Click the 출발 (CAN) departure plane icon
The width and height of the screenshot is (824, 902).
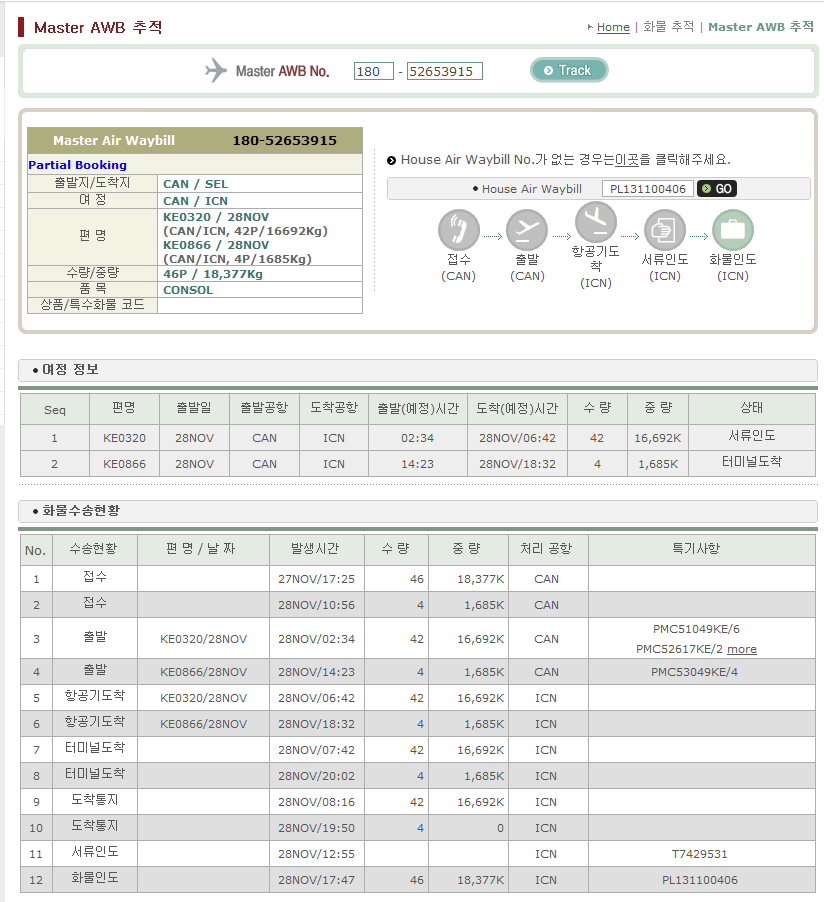(527, 230)
